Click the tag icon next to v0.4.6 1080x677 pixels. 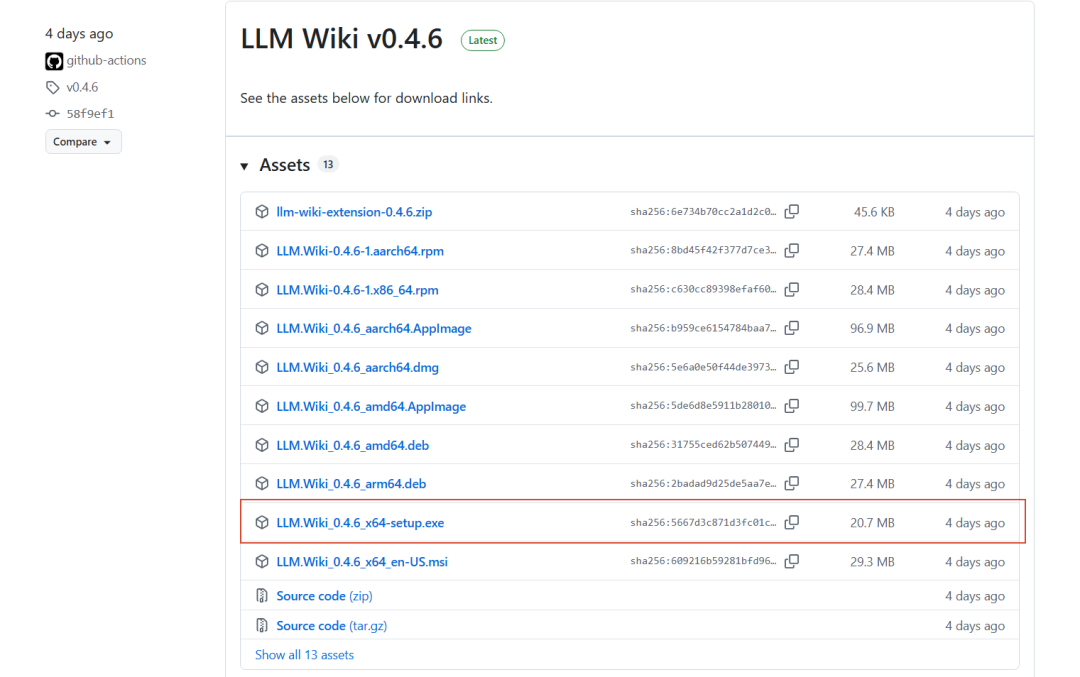point(53,87)
